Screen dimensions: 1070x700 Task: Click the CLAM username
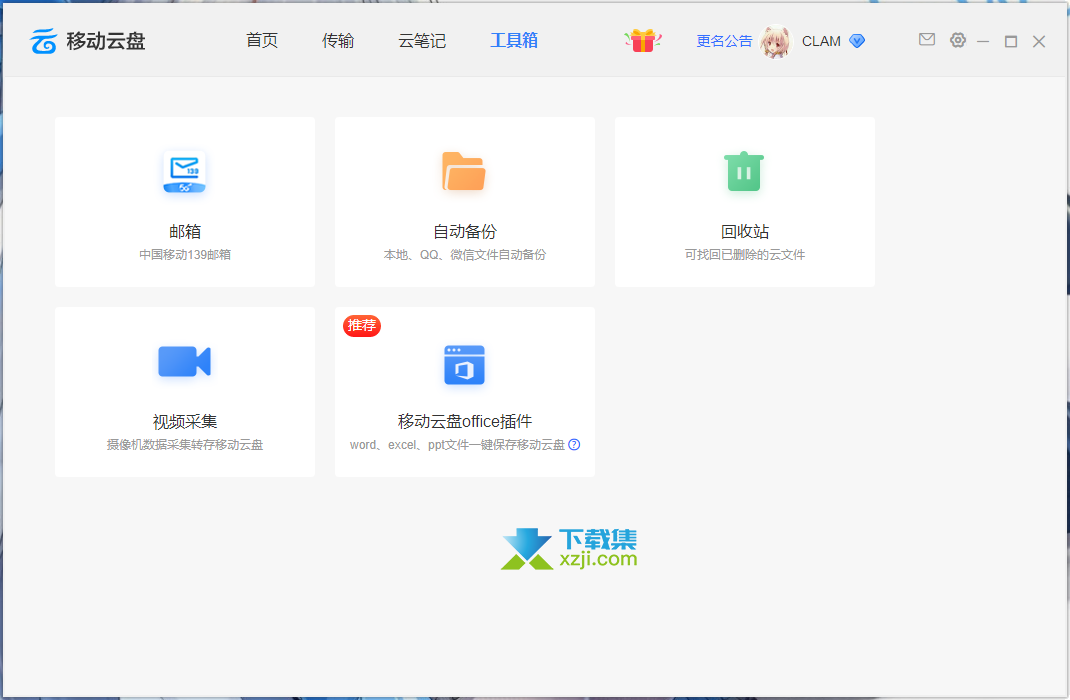pyautogui.click(x=821, y=42)
